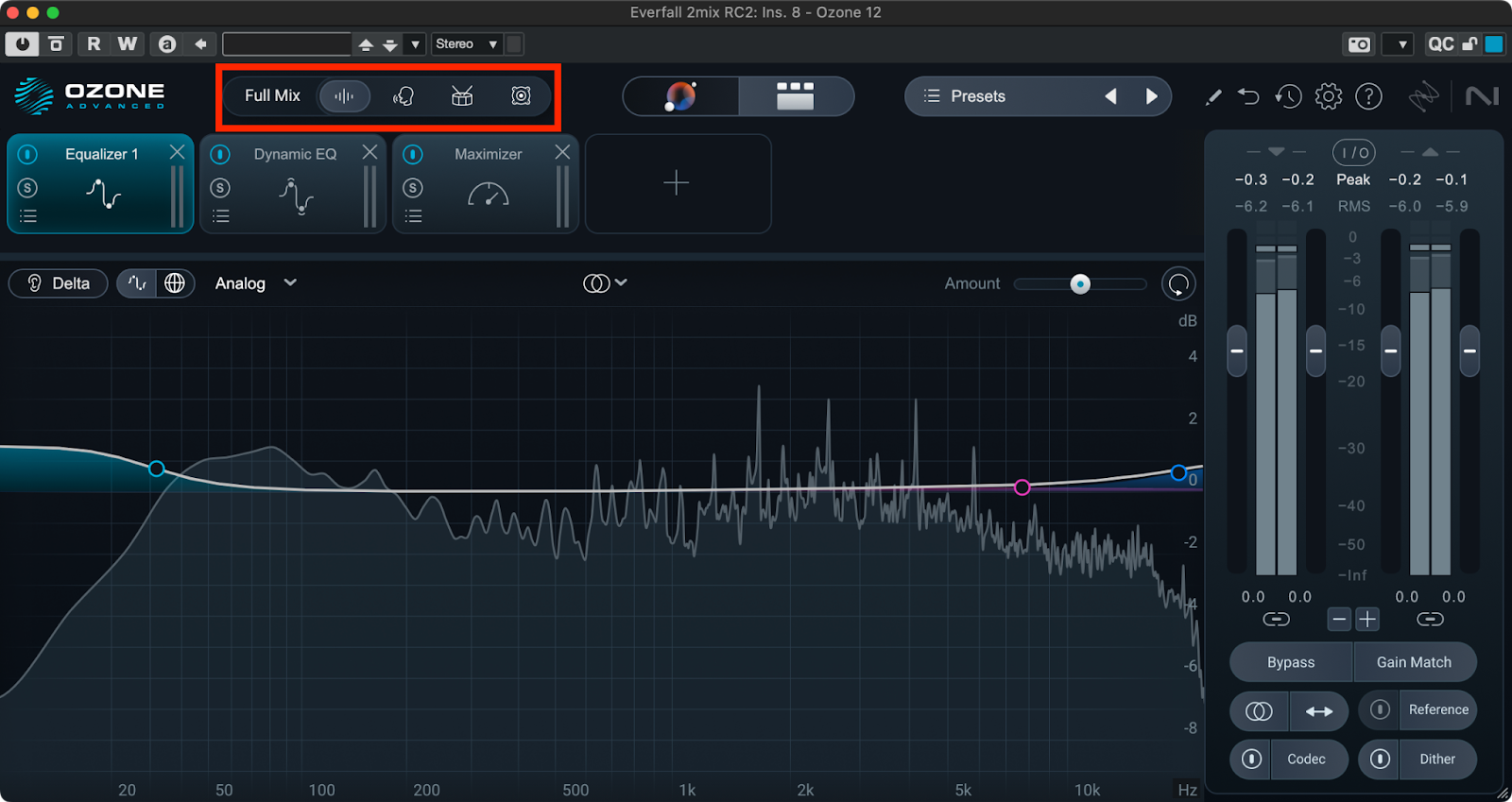Open the host preset dropdown arrow
Viewport: 1512px width, 802px height.
click(x=415, y=44)
